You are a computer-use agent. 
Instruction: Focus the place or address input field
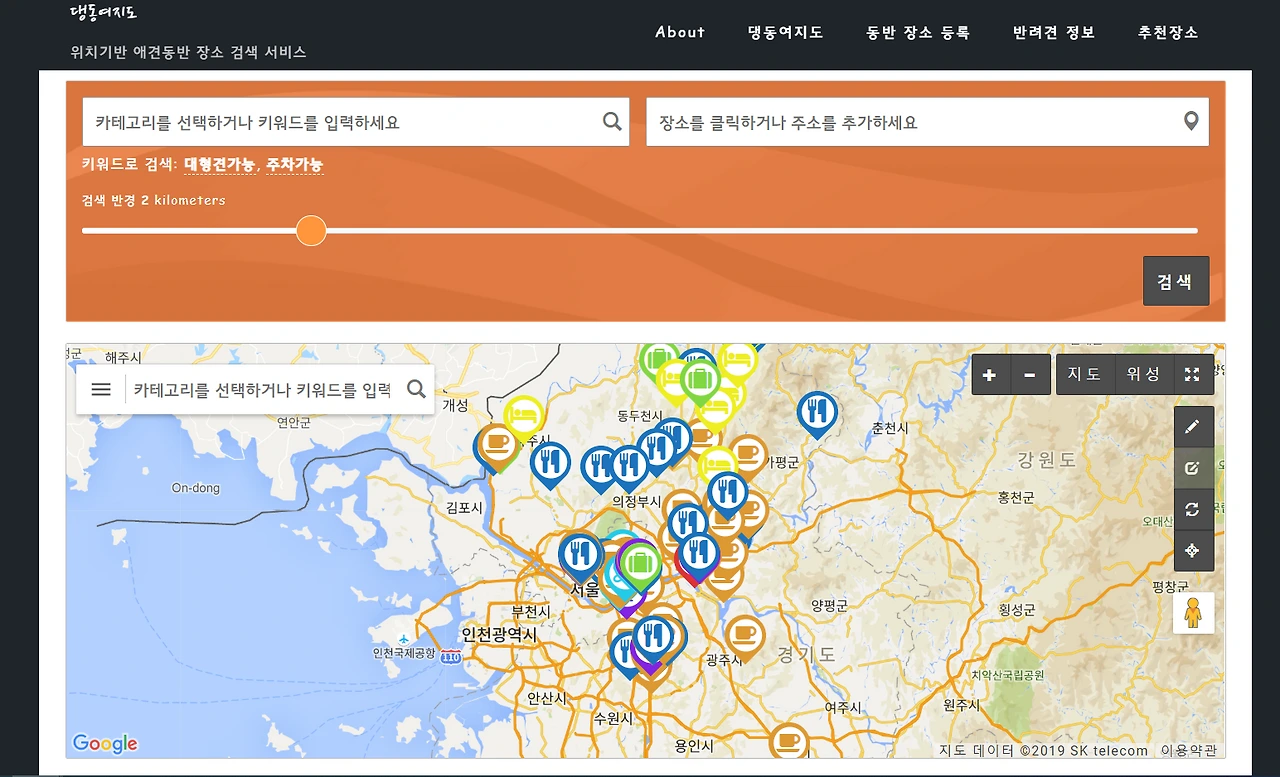927,122
